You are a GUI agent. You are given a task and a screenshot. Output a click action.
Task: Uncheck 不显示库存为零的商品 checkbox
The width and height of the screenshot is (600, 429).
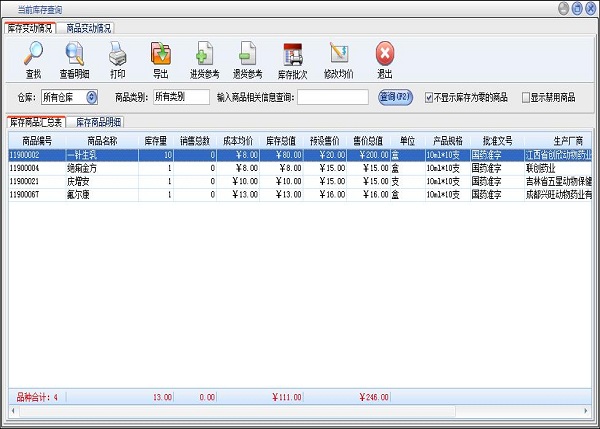(430, 97)
